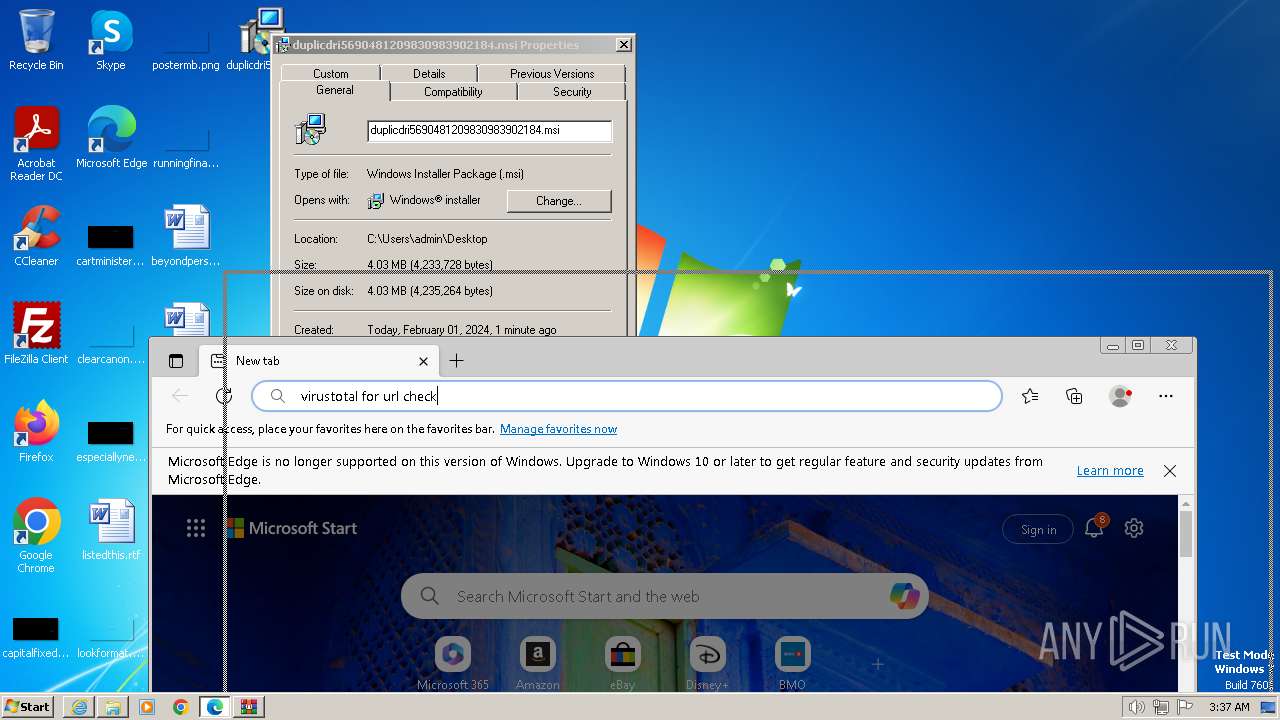Open capitalfixed file on desktop
This screenshot has height=720, width=1280.
tap(36, 636)
